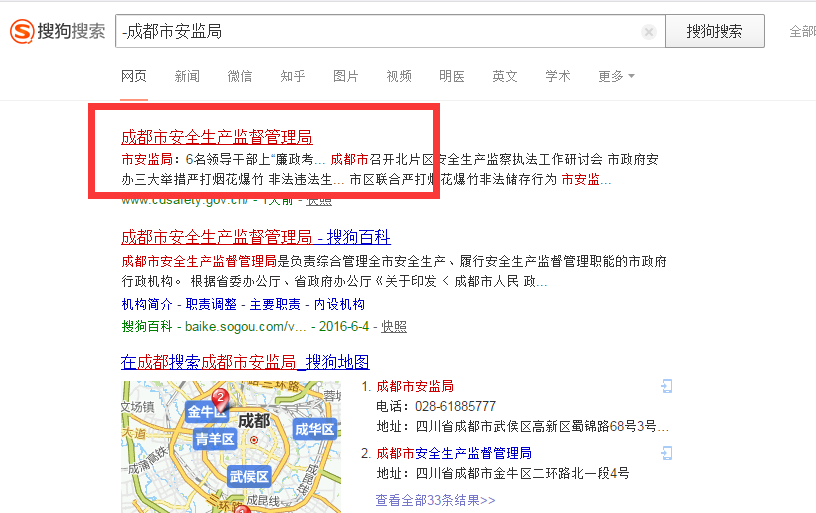Click map marker 2 near 金牛区
The width and height of the screenshot is (816, 513).
coord(221,398)
